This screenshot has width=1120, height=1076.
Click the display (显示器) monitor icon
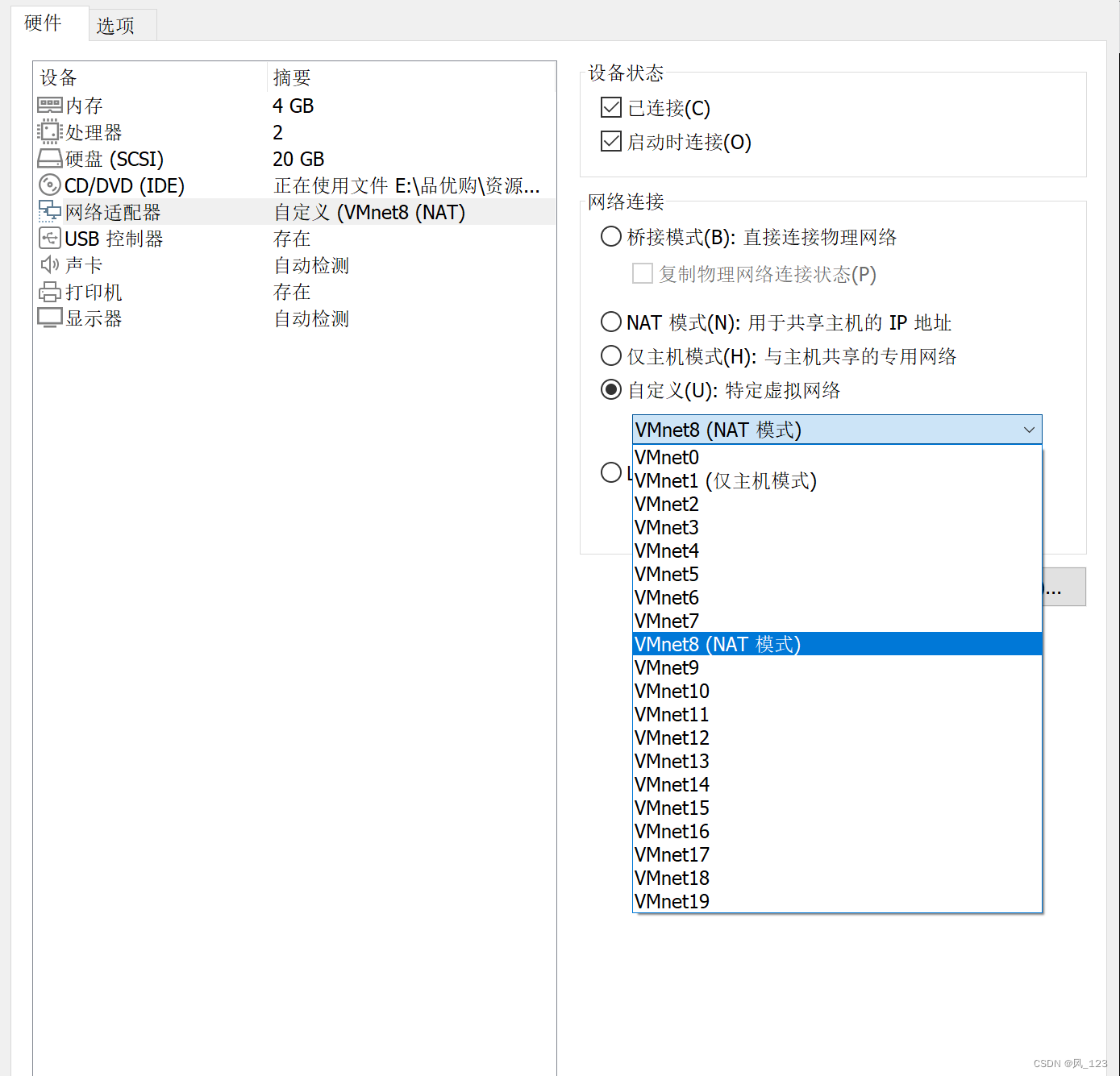(50, 318)
